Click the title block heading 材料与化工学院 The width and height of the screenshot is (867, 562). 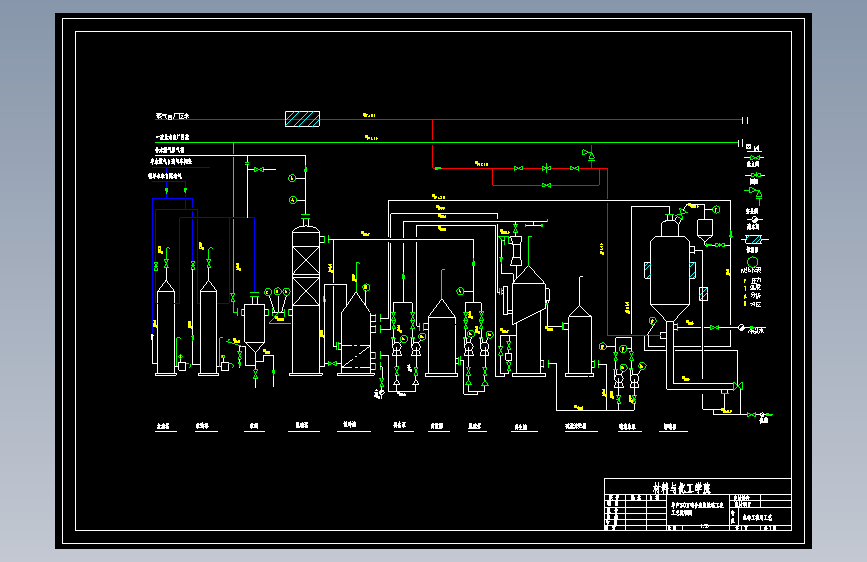(681, 488)
